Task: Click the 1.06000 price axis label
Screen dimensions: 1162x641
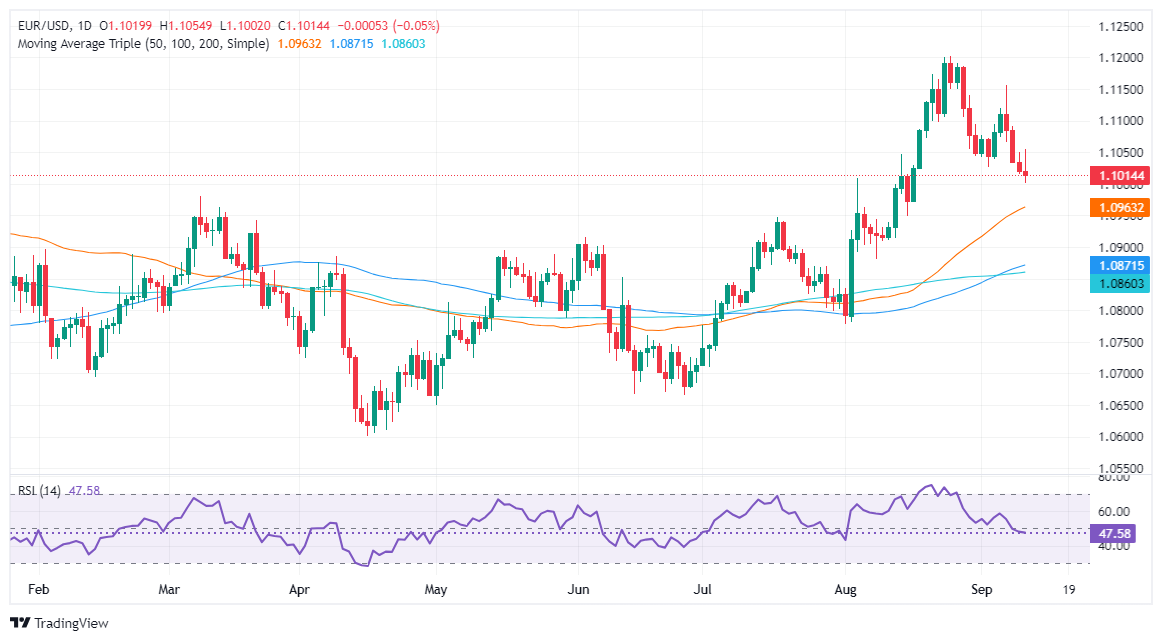Action: [x=1120, y=436]
